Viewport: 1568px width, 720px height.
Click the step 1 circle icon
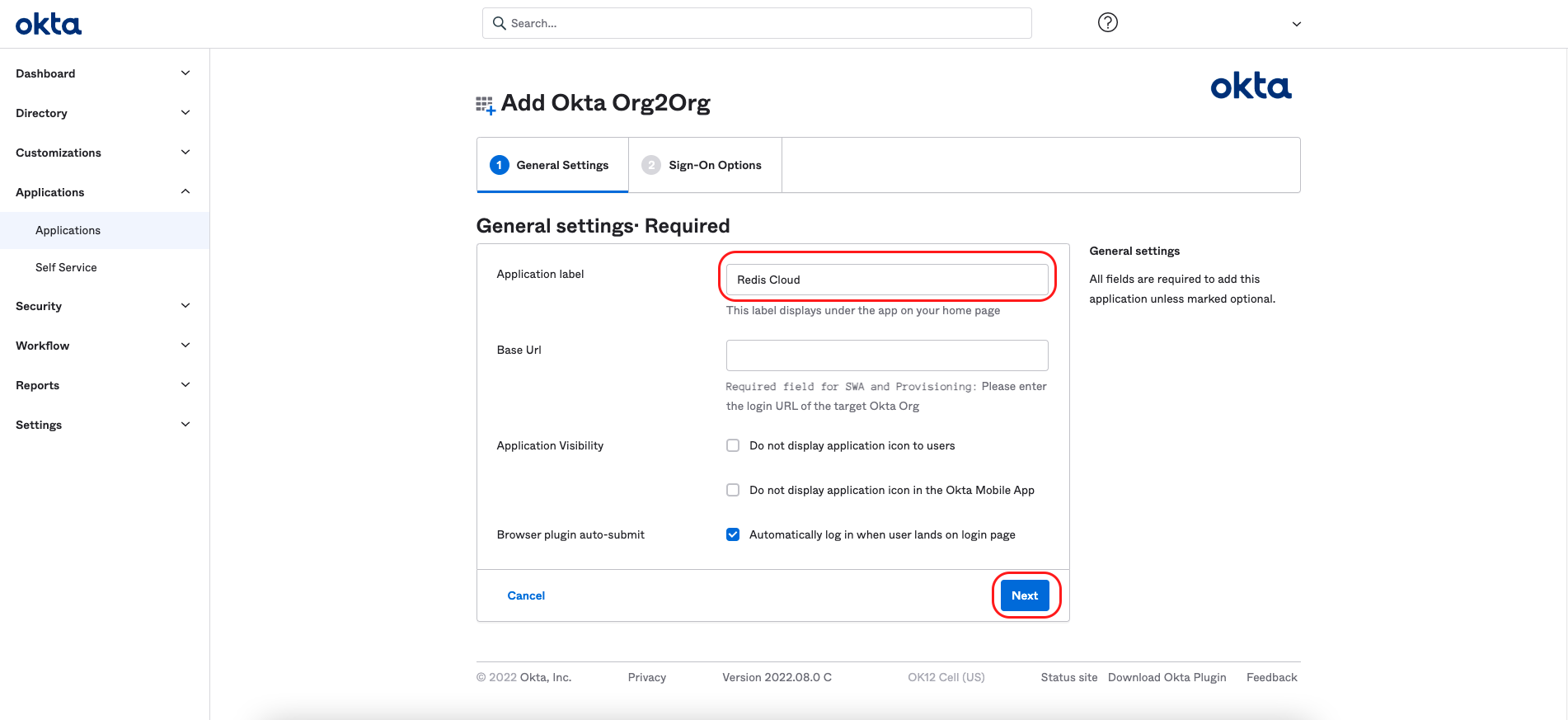(499, 165)
